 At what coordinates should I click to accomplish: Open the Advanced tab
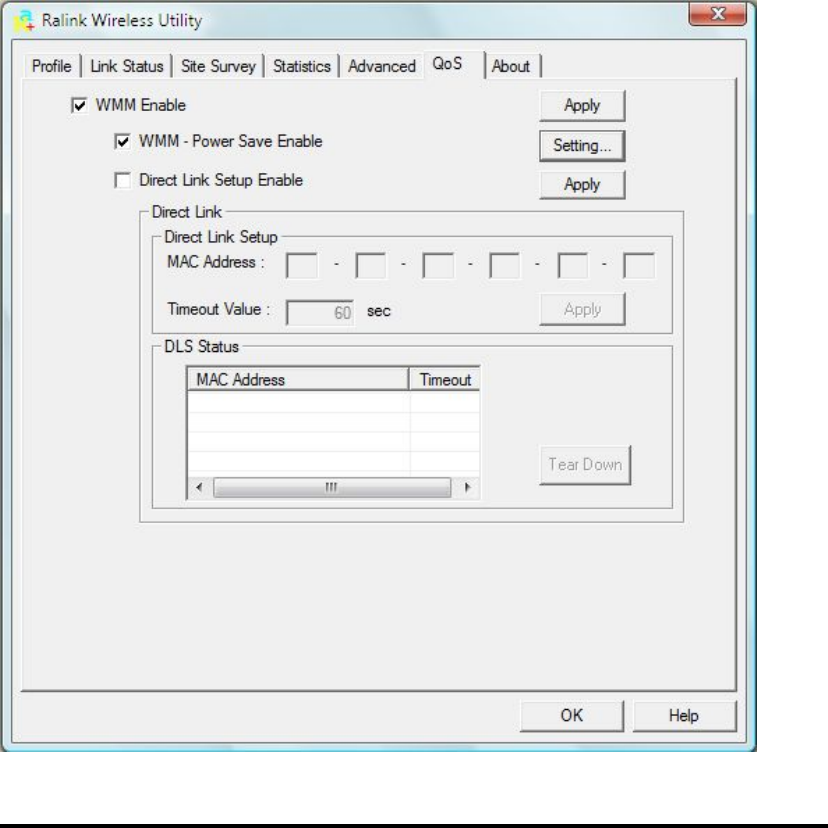(x=382, y=67)
